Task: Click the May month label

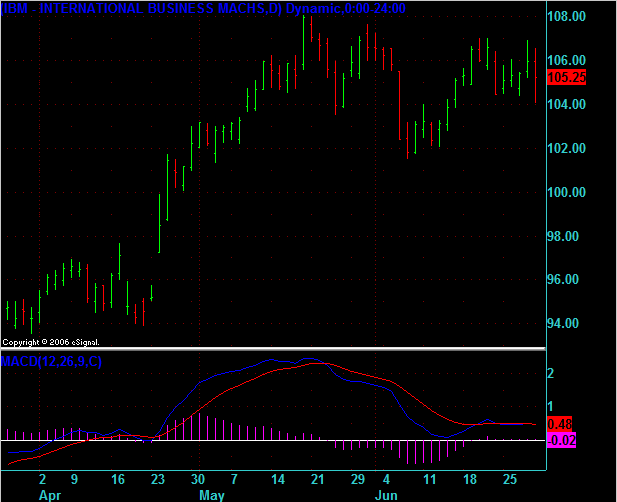Action: (212, 495)
